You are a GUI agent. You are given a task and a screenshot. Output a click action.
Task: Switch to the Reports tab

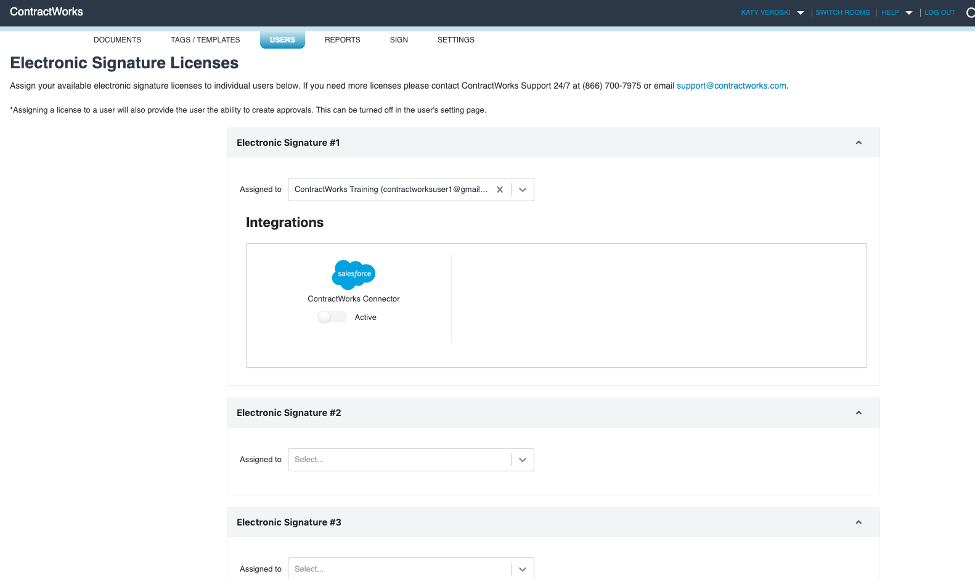coord(342,40)
